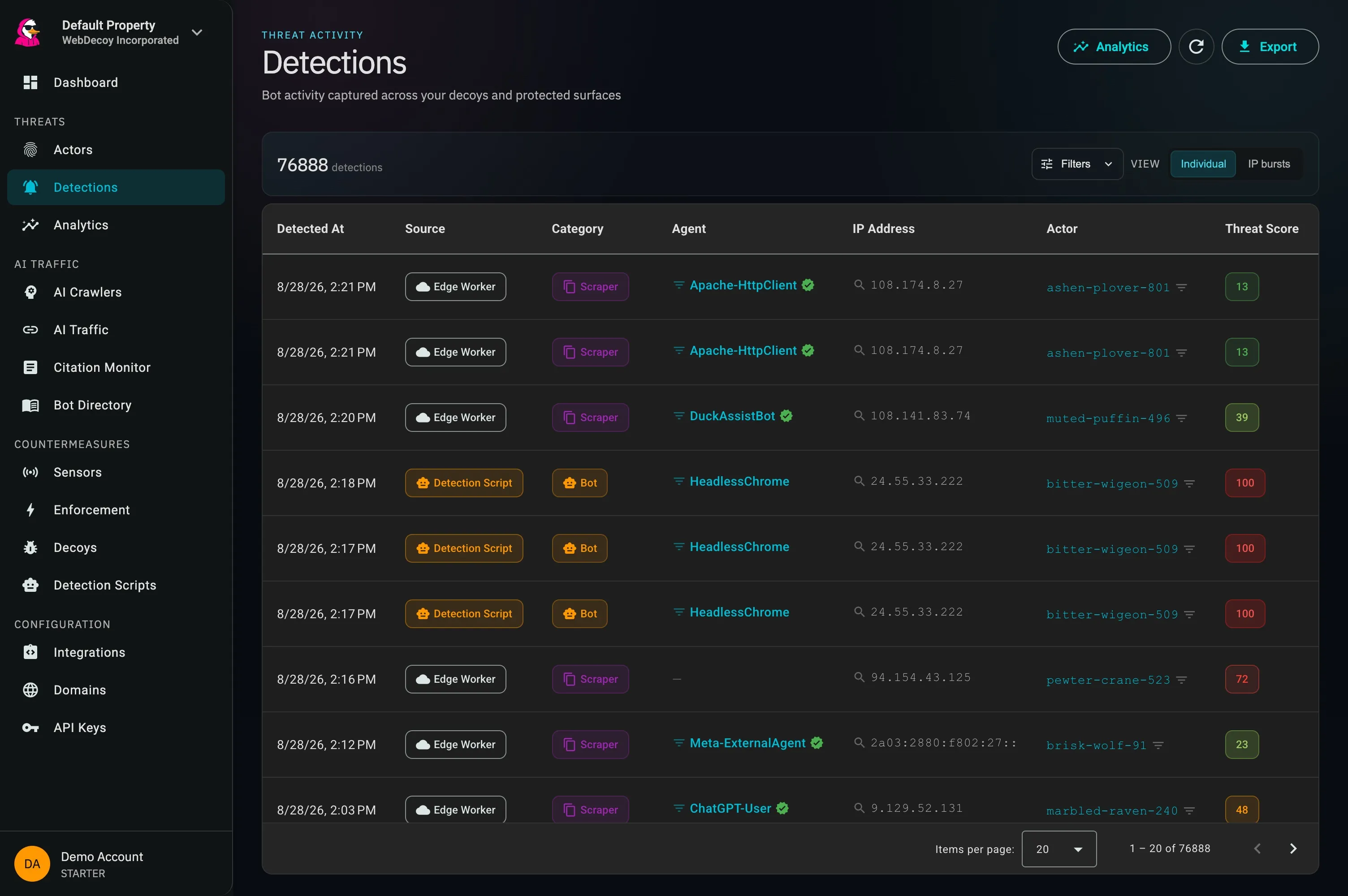
Task: Click the 8/28/26, 2:12 PM timestamp
Action: pos(326,745)
